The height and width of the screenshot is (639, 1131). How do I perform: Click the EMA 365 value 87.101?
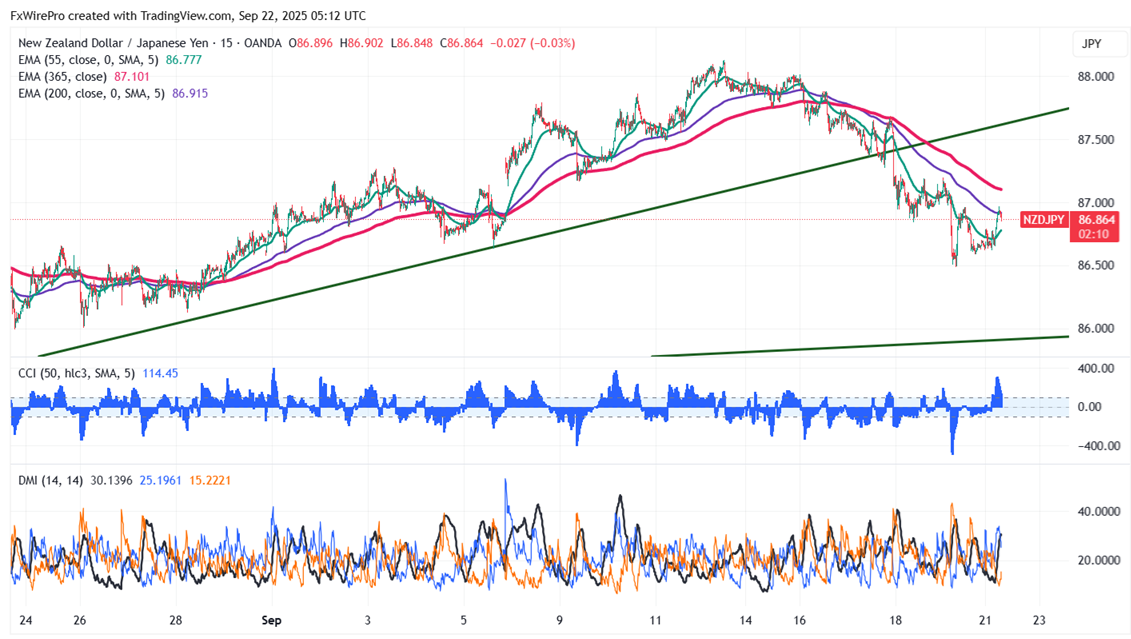click(132, 76)
